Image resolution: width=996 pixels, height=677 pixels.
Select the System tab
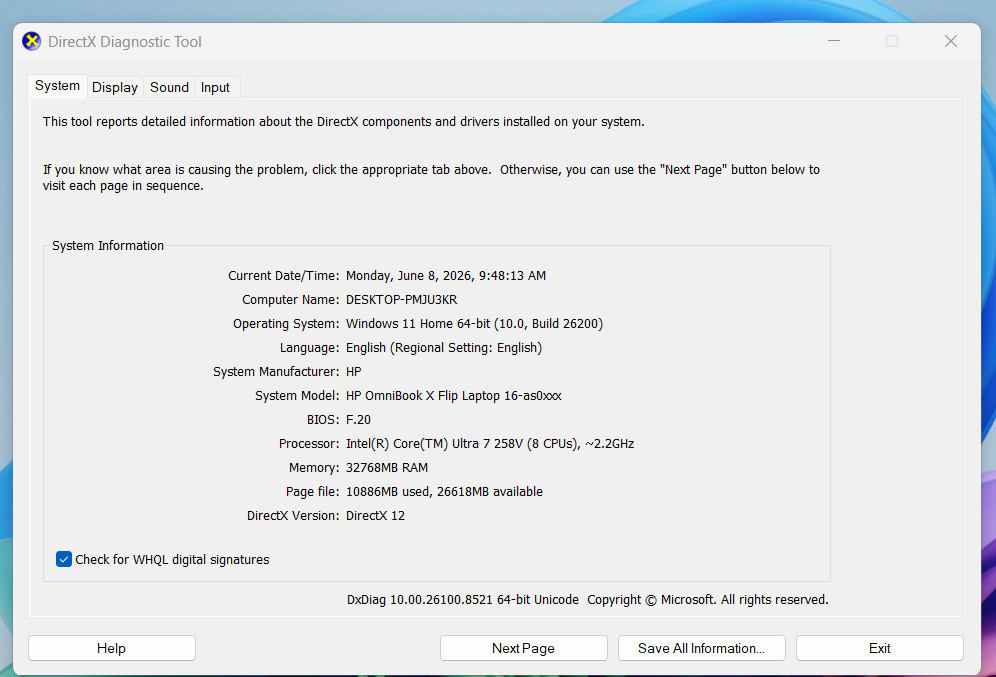57,86
